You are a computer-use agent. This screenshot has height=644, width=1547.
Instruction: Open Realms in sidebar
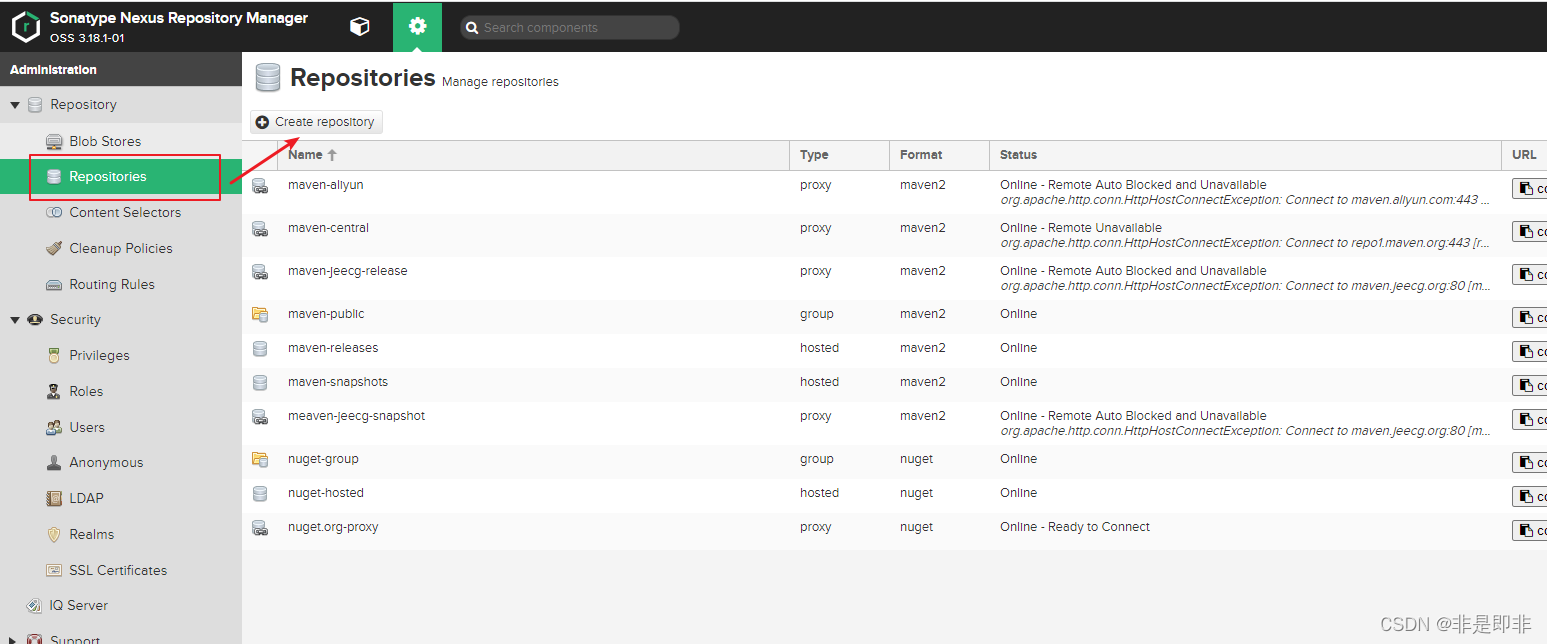click(92, 534)
